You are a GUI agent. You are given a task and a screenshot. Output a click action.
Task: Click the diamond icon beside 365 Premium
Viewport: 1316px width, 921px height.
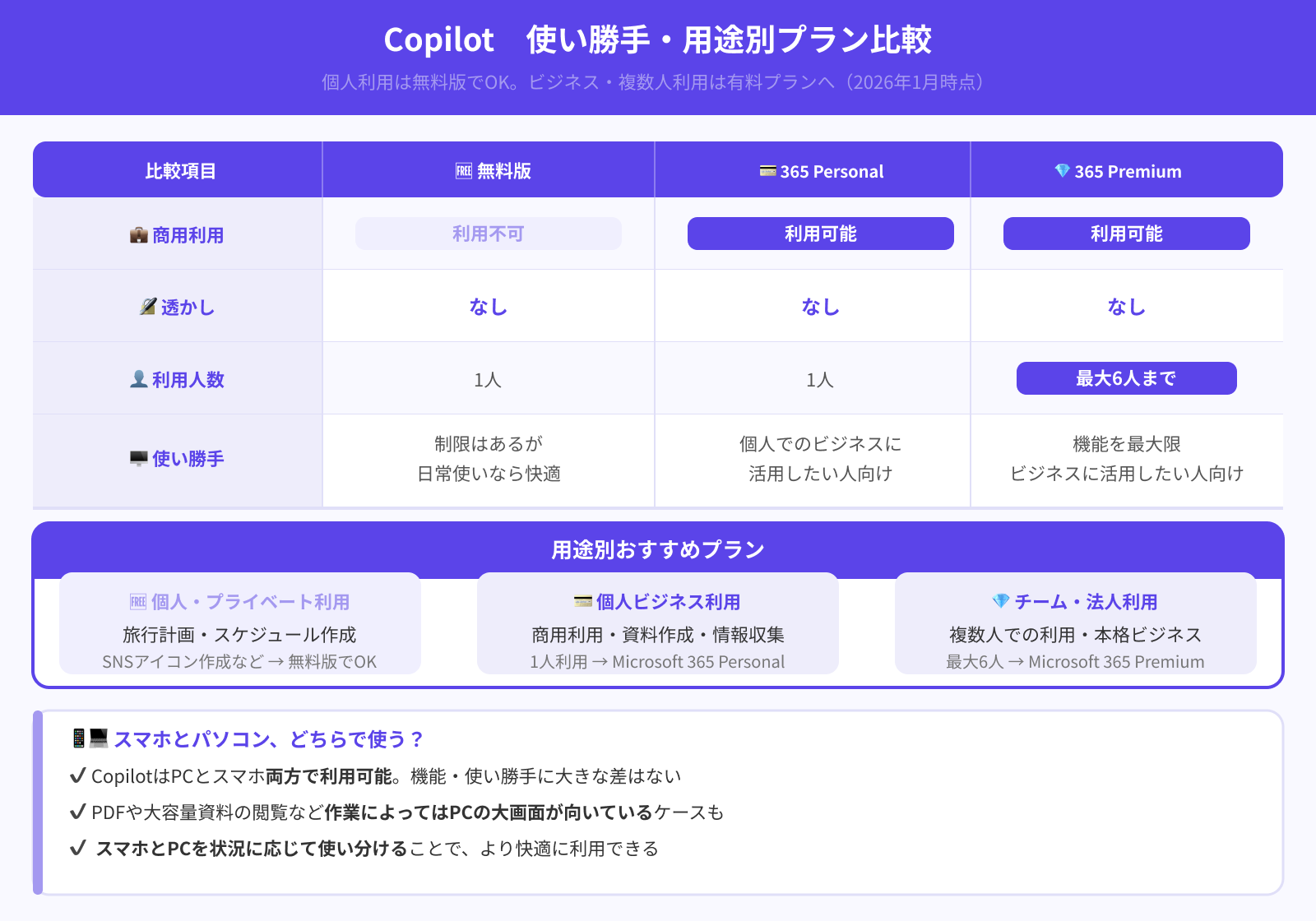coord(1062,171)
